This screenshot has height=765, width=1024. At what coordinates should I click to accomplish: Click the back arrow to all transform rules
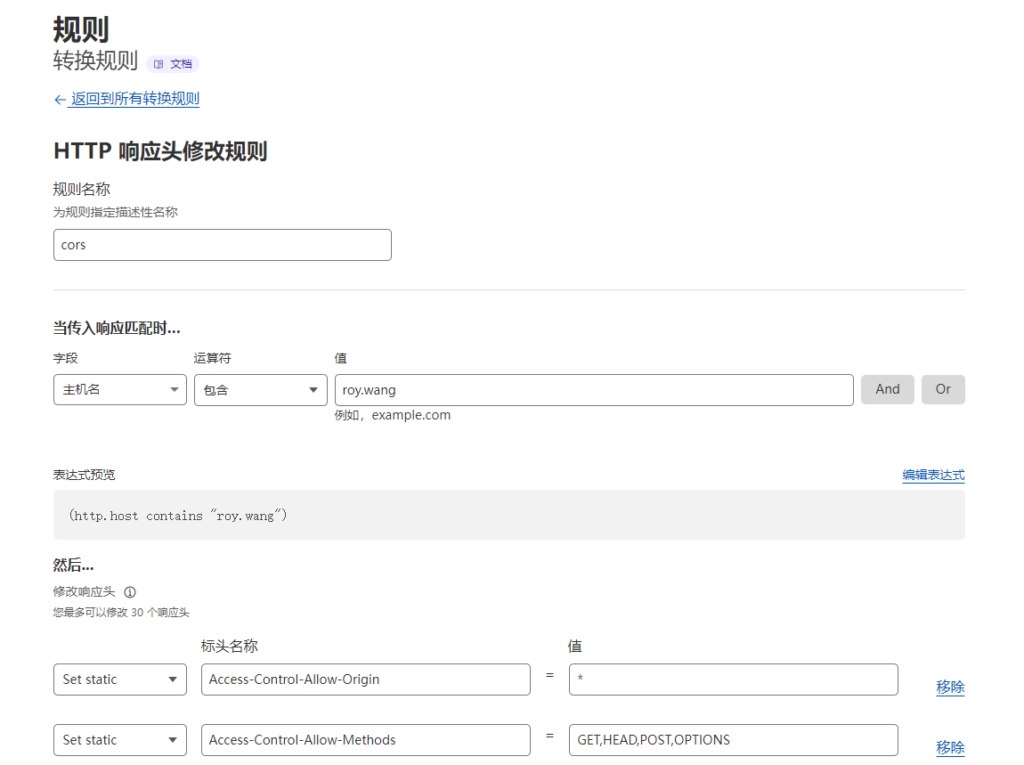point(60,99)
